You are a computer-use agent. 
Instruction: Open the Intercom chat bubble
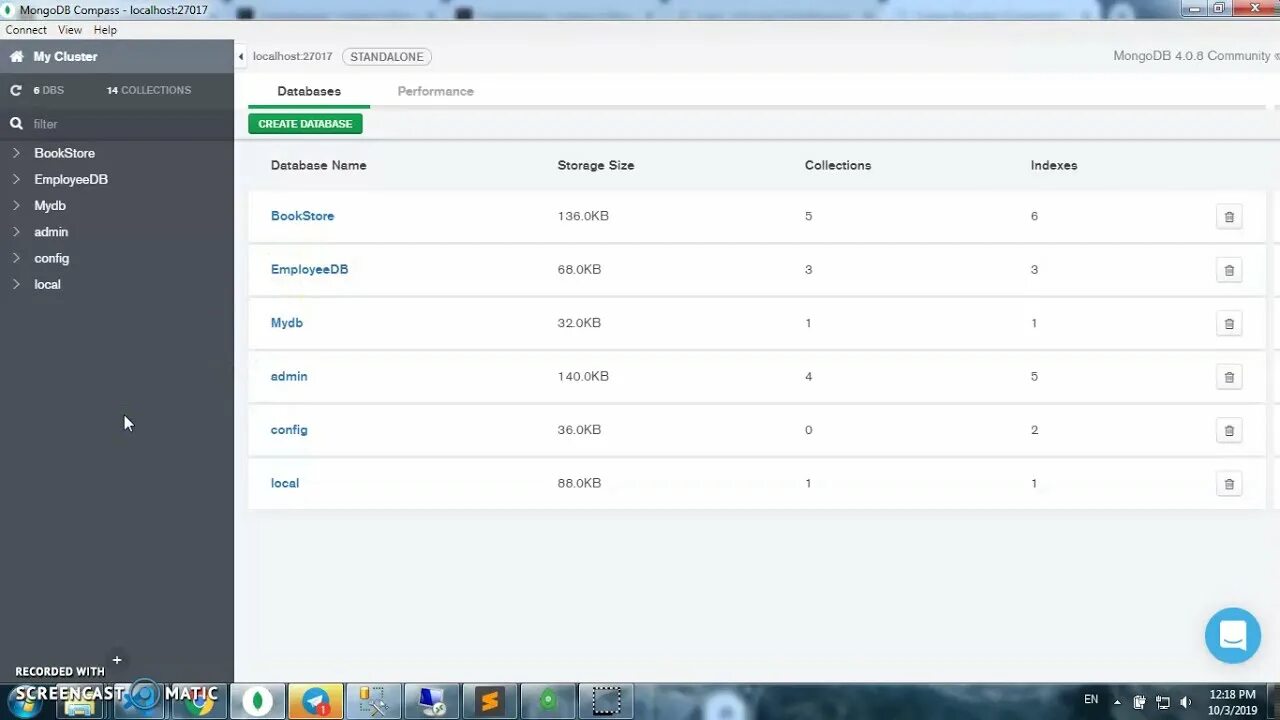click(x=1233, y=635)
